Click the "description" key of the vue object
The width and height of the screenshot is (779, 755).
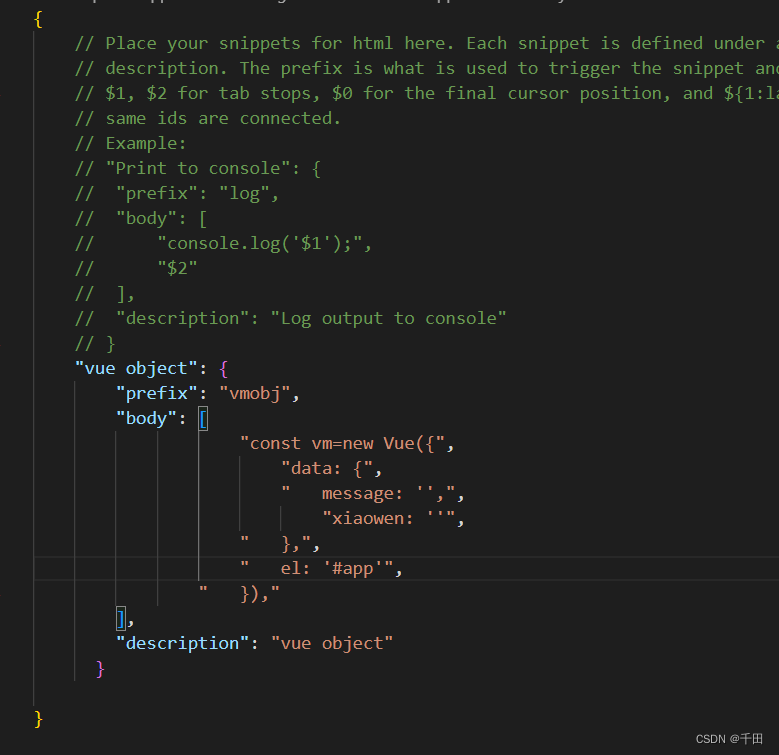pyautogui.click(x=182, y=643)
